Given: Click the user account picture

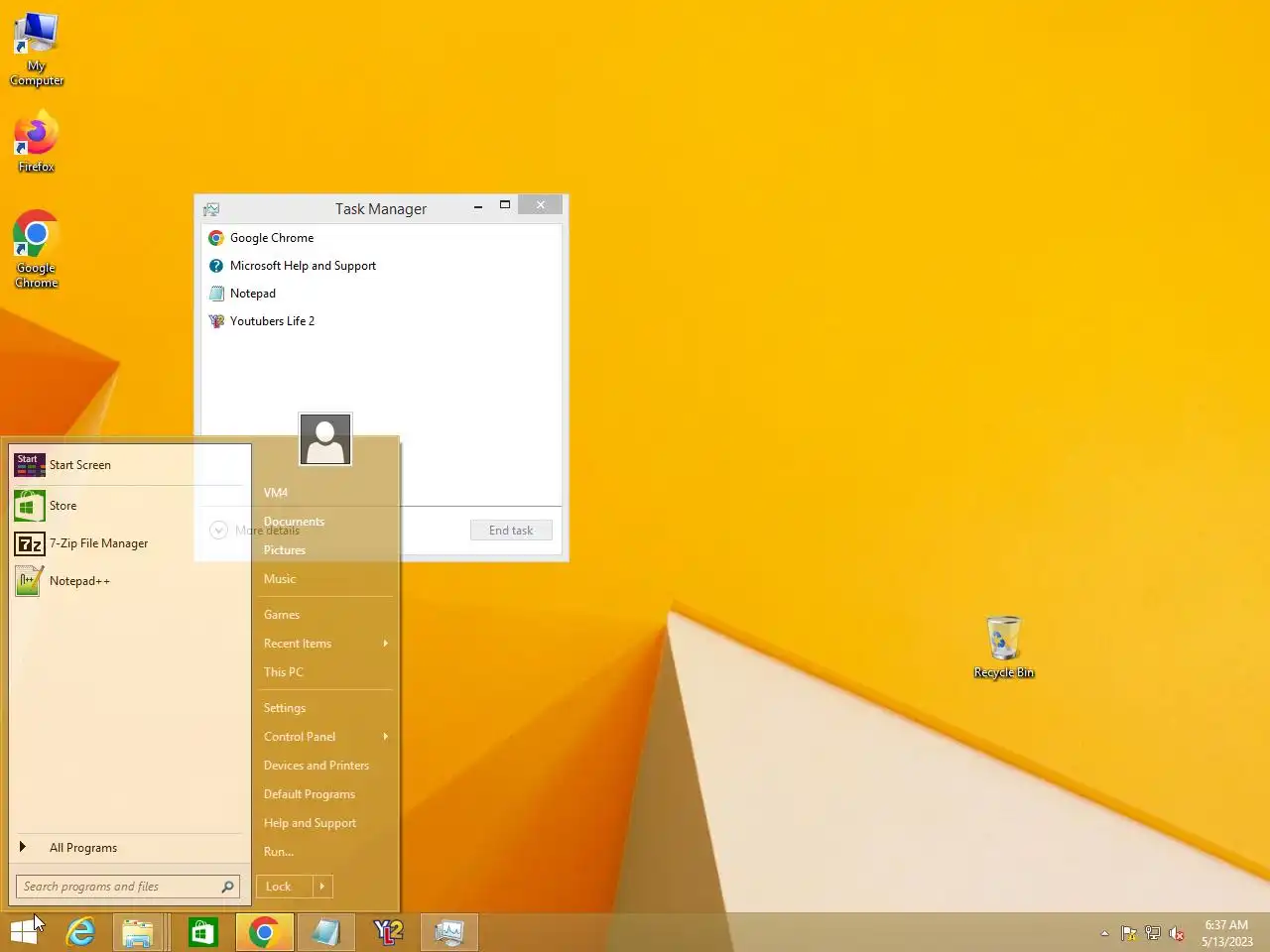Looking at the screenshot, I should coord(325,439).
